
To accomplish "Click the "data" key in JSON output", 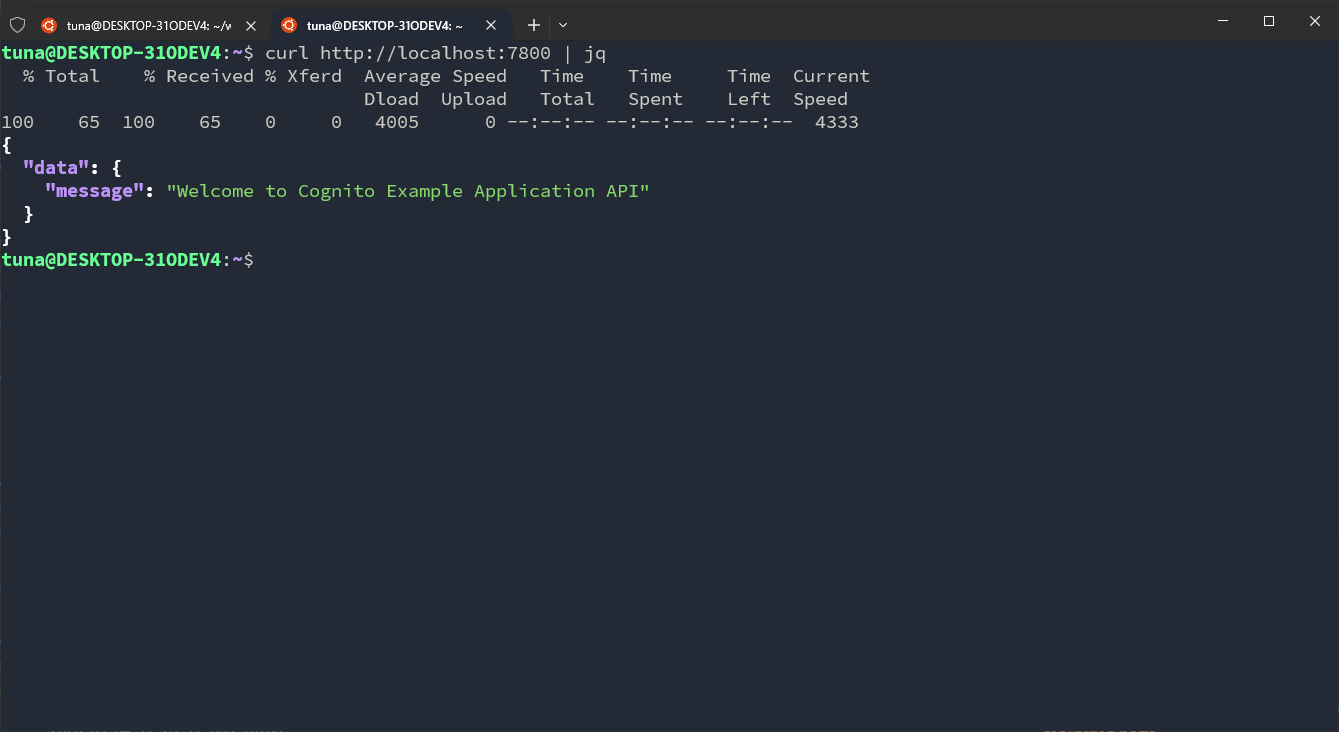I will pyautogui.click(x=56, y=168).
